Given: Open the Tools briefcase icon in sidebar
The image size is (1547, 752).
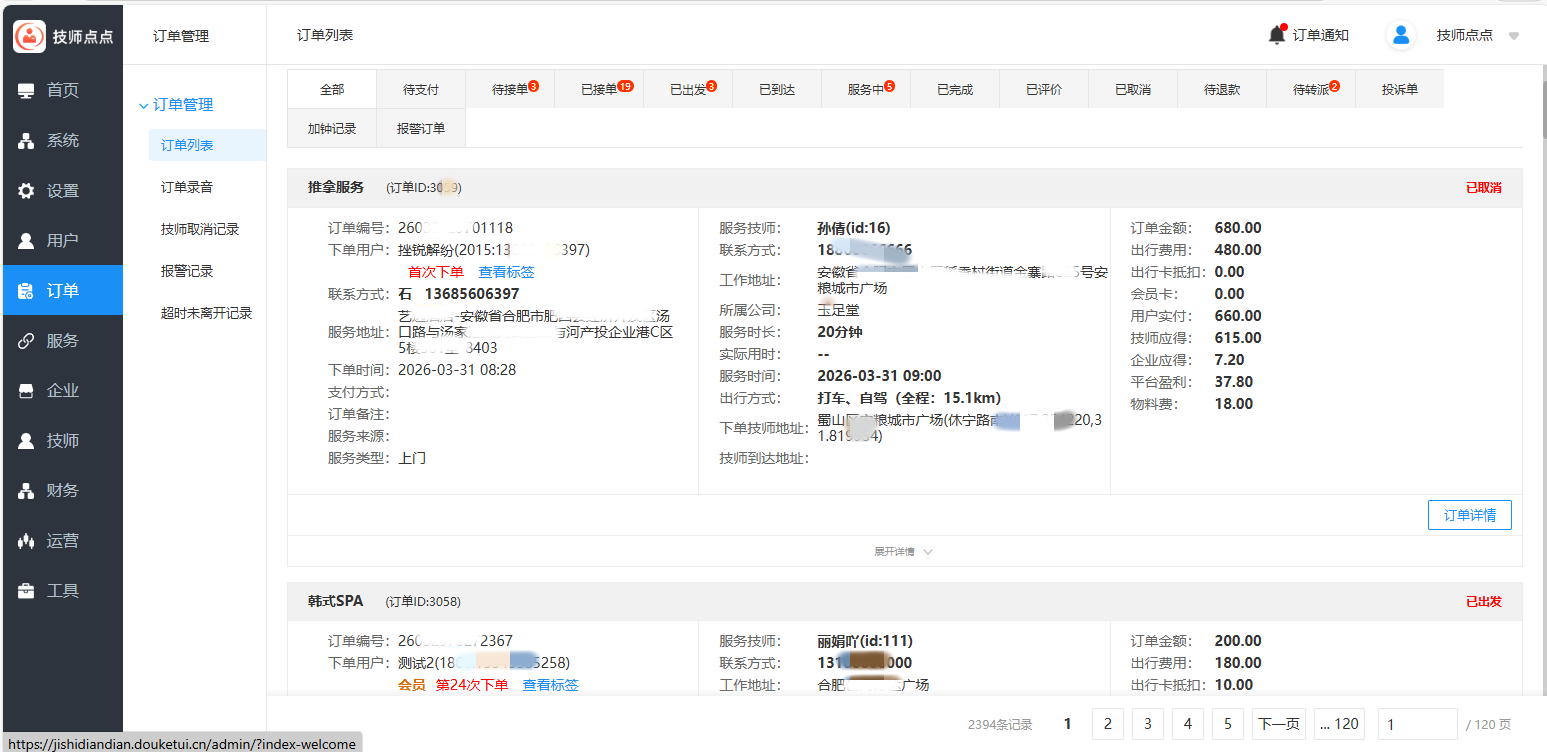Looking at the screenshot, I should [26, 591].
